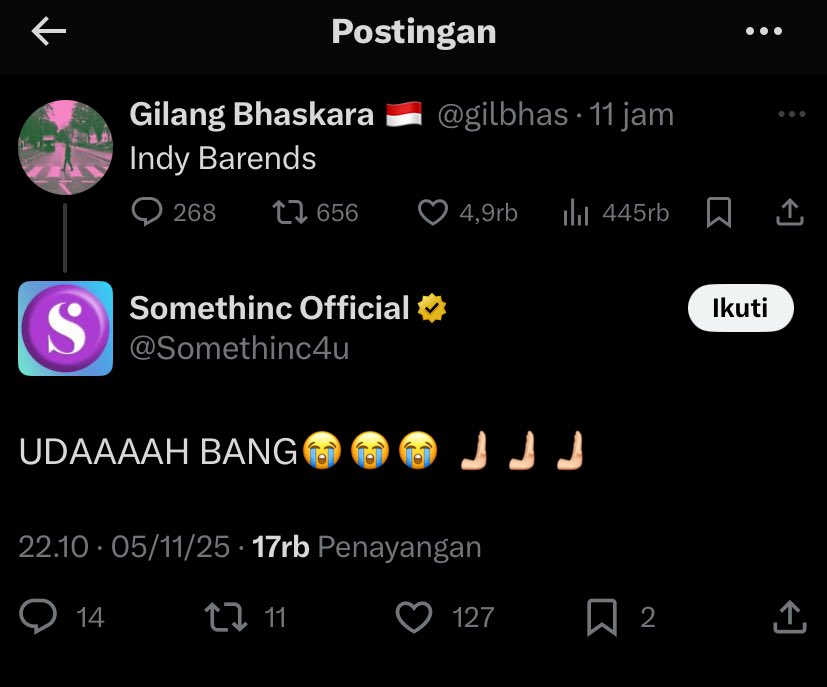Open the three-dot menu in the header
This screenshot has width=827, height=687.
[x=764, y=32]
